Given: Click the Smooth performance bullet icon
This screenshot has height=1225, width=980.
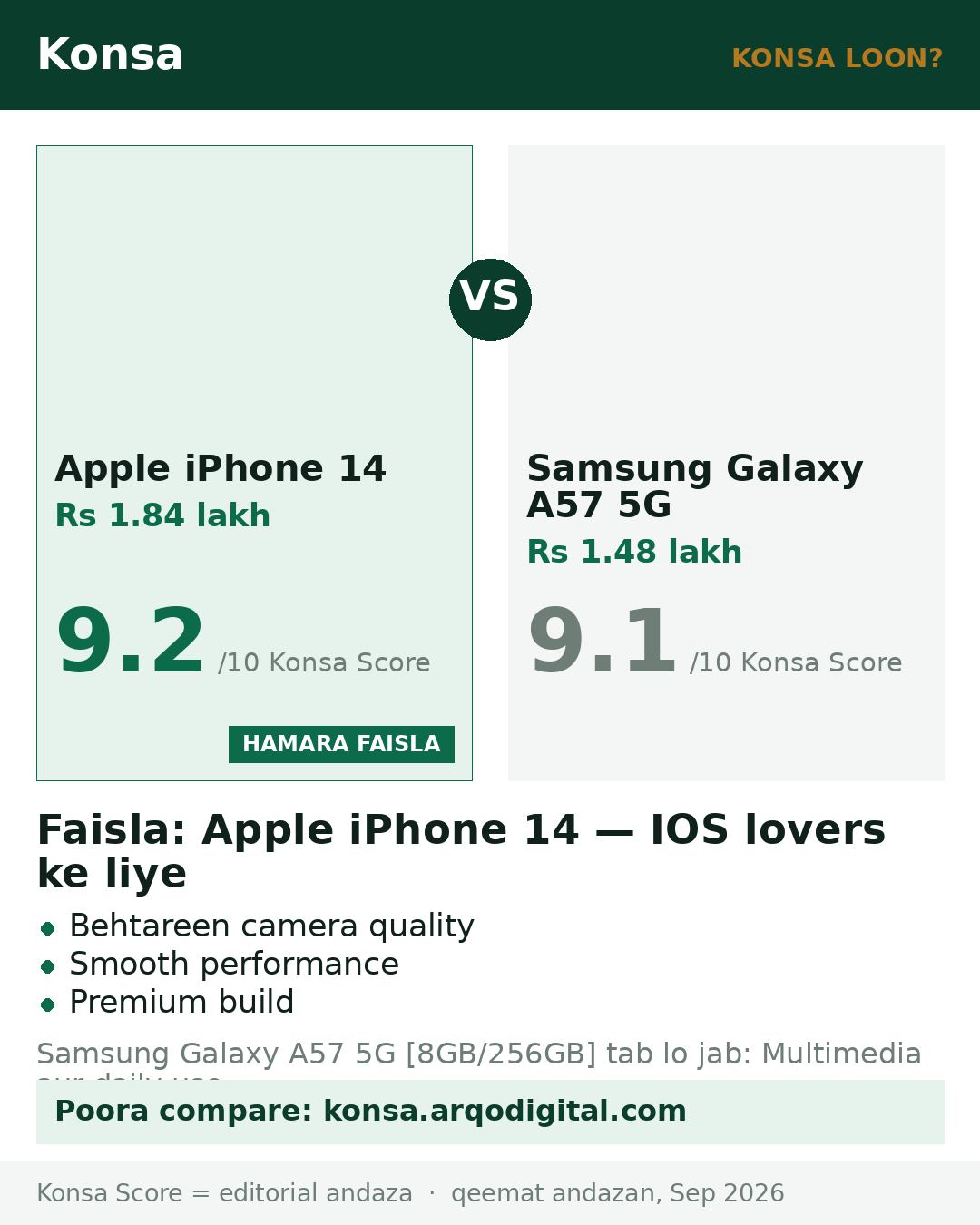Looking at the screenshot, I should pos(48,966).
